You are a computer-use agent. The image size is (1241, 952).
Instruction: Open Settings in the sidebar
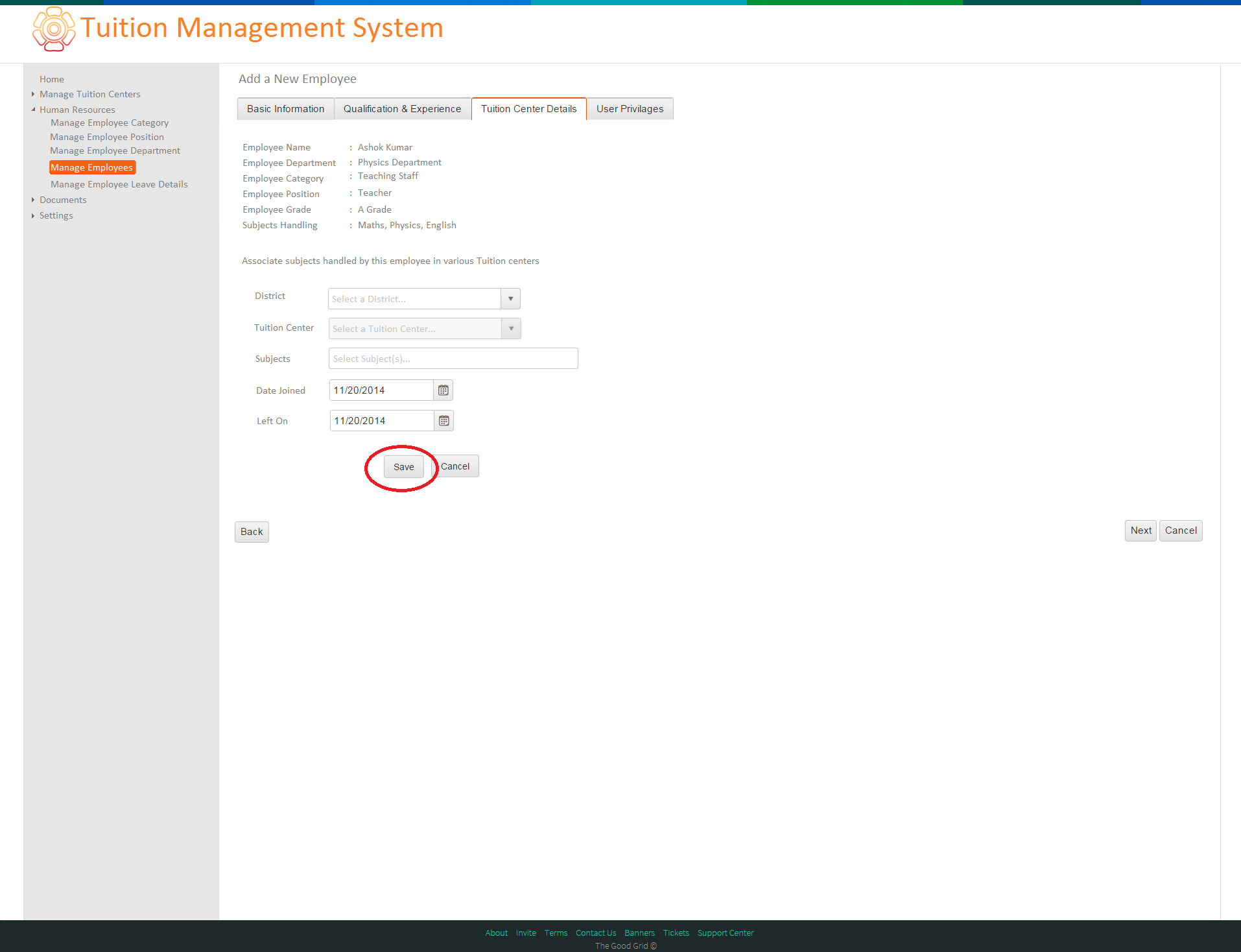point(56,215)
